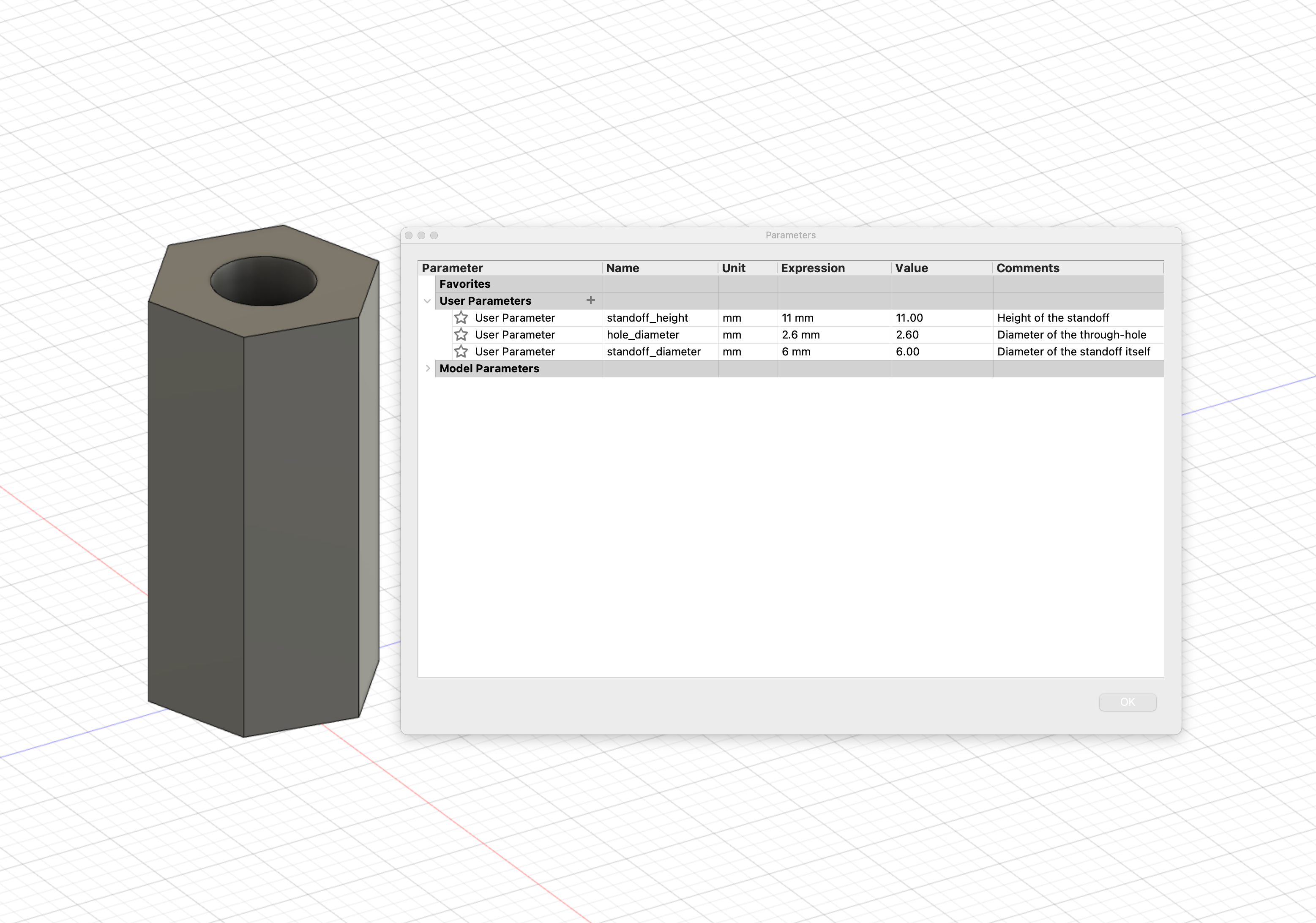The width and height of the screenshot is (1316, 923).
Task: Expand the Model Parameters section
Action: tap(428, 369)
